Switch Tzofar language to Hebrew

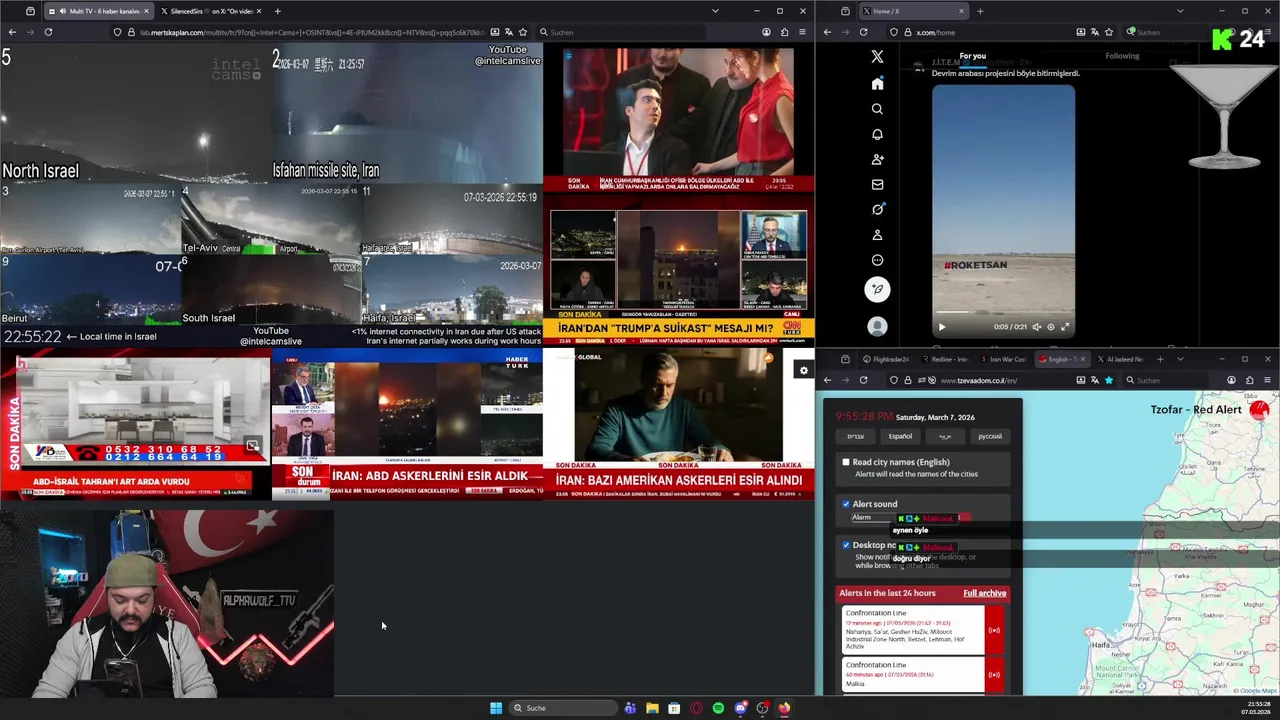856,436
